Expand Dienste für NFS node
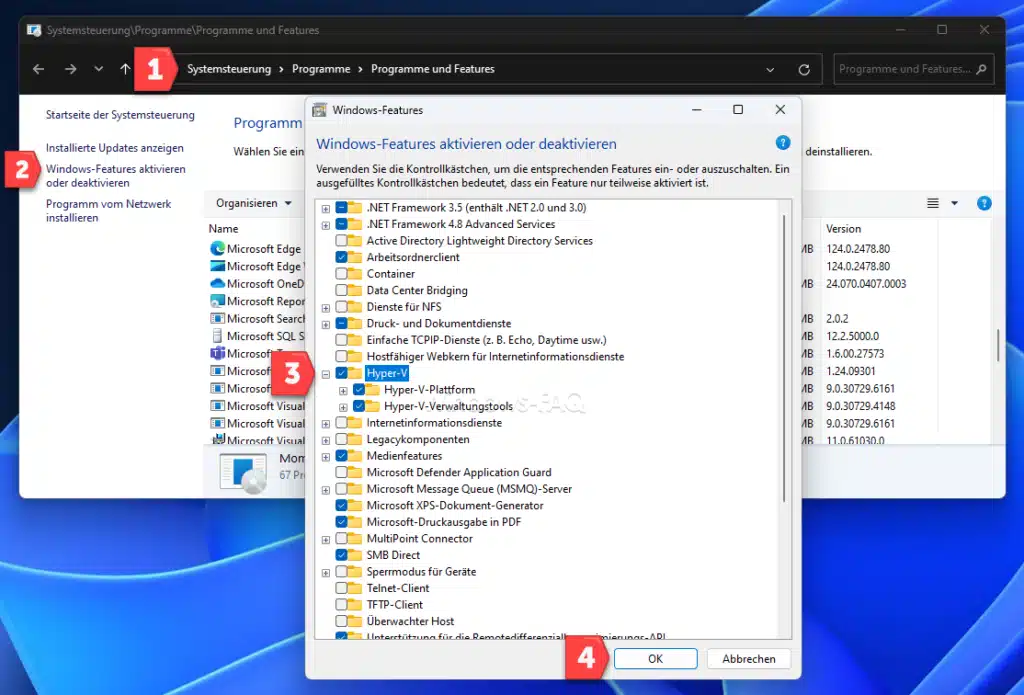1024x695 pixels. pos(325,308)
